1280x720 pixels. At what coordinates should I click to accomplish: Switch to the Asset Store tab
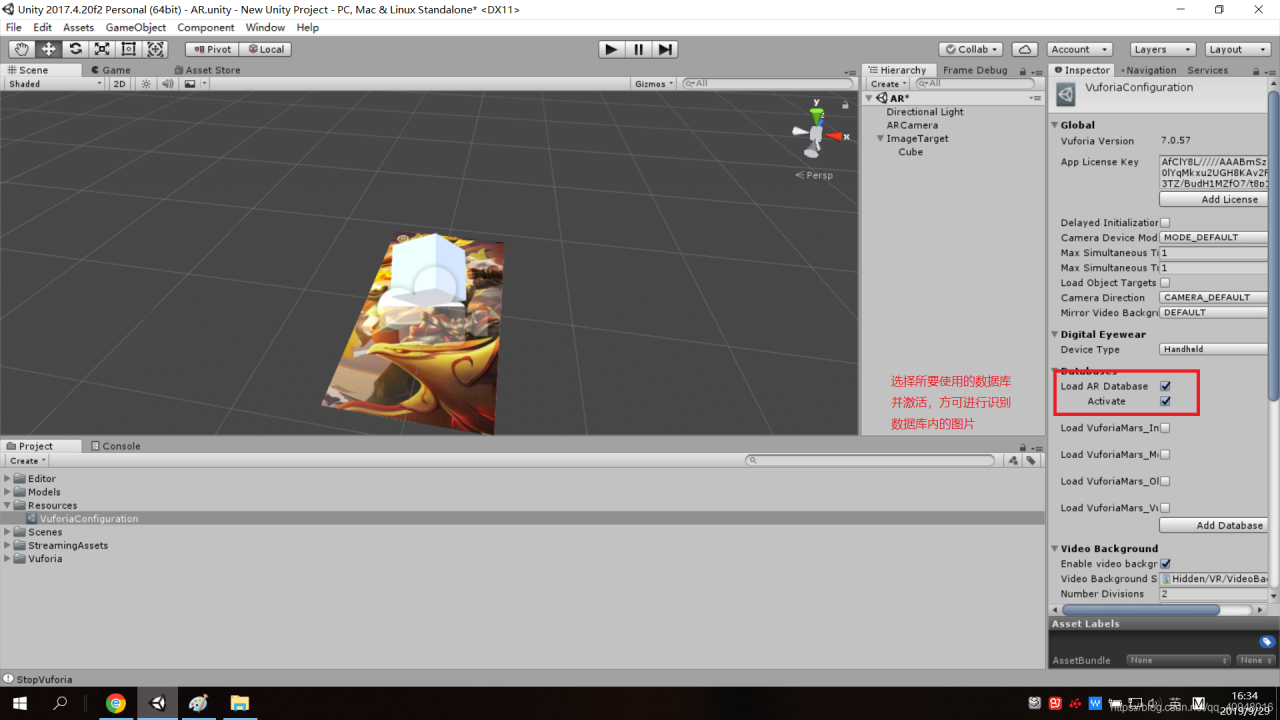pyautogui.click(x=207, y=70)
